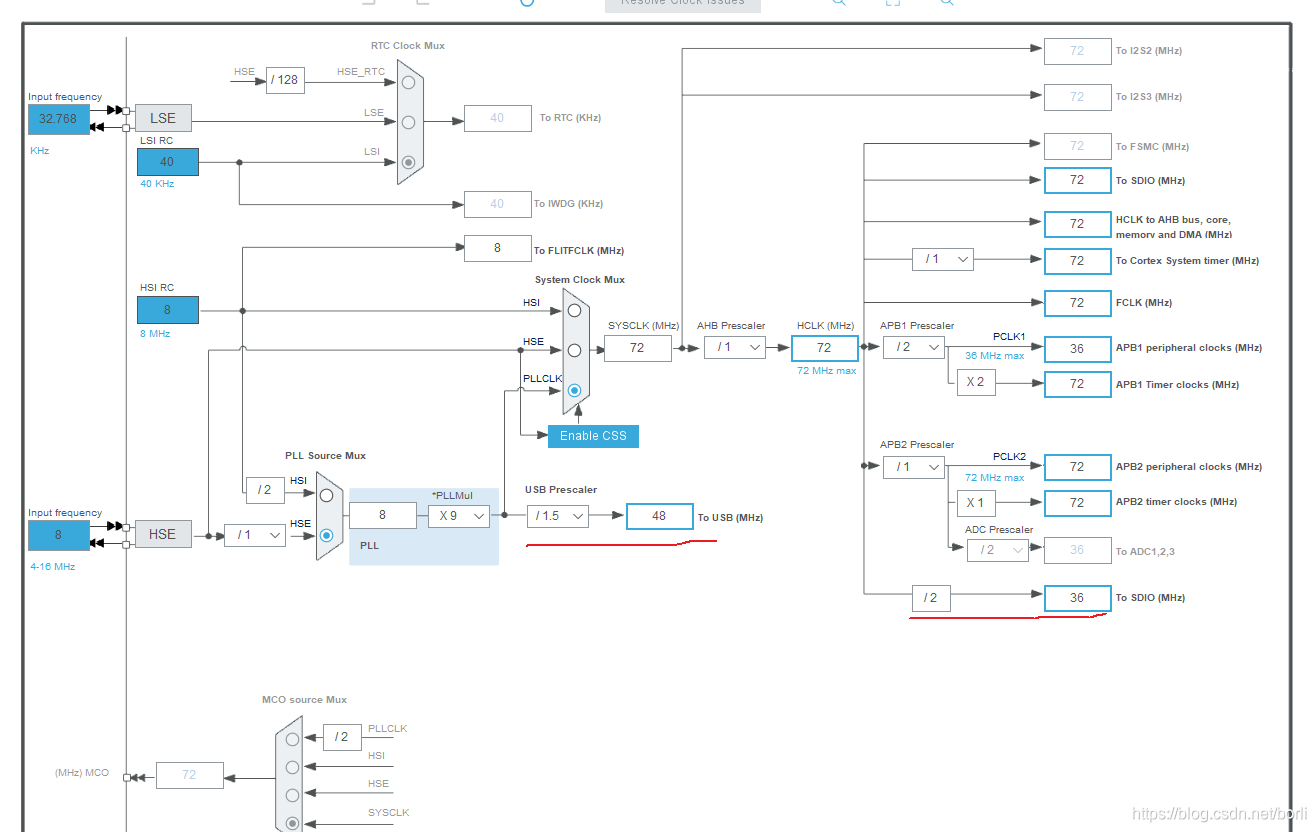
Task: Click the To ADC1,2,3 36 field
Action: [1078, 550]
